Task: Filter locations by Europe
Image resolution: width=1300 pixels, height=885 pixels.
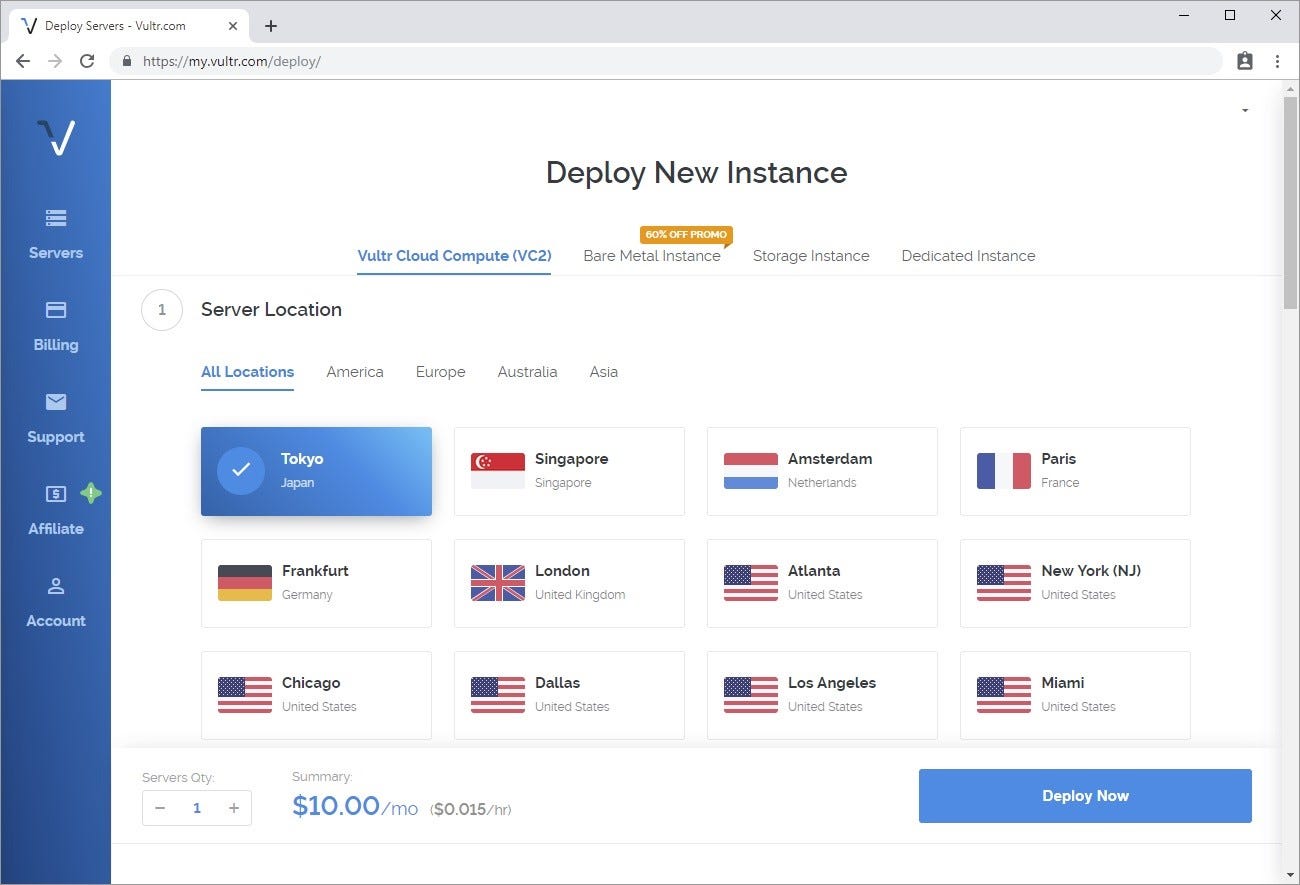Action: tap(441, 372)
